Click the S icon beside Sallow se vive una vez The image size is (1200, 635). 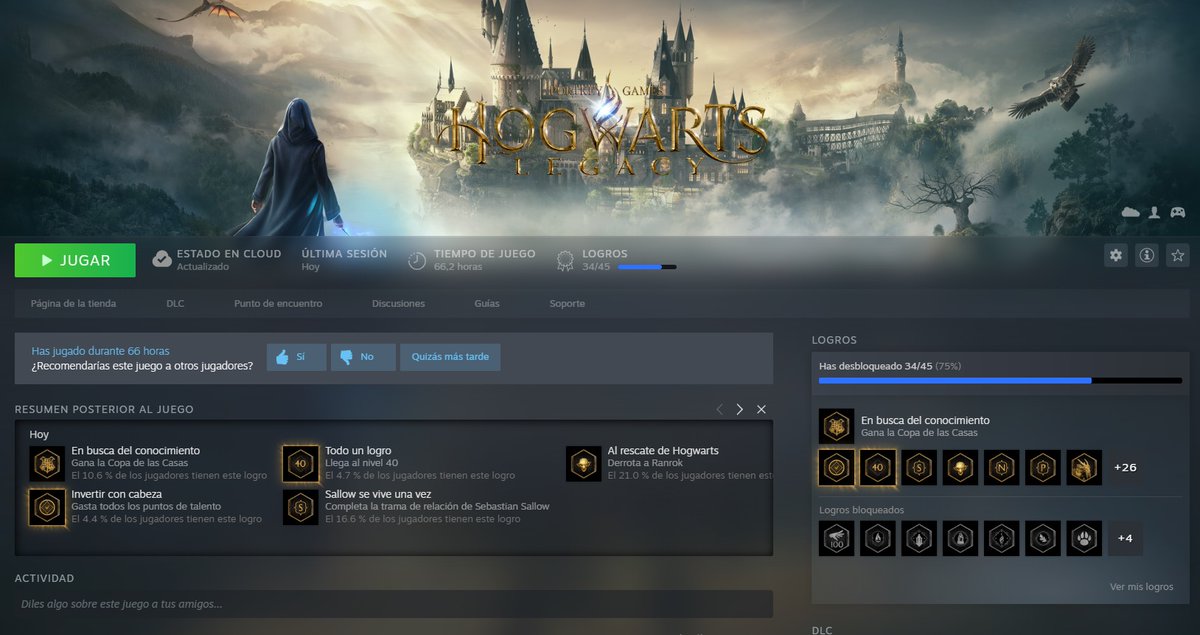tap(300, 507)
